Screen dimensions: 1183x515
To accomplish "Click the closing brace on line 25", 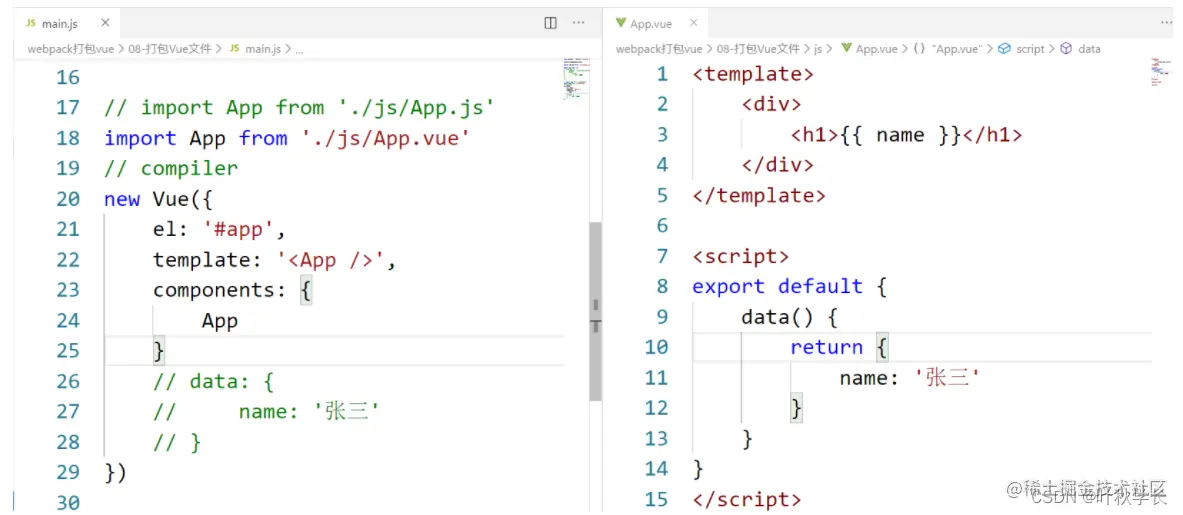I will (159, 351).
